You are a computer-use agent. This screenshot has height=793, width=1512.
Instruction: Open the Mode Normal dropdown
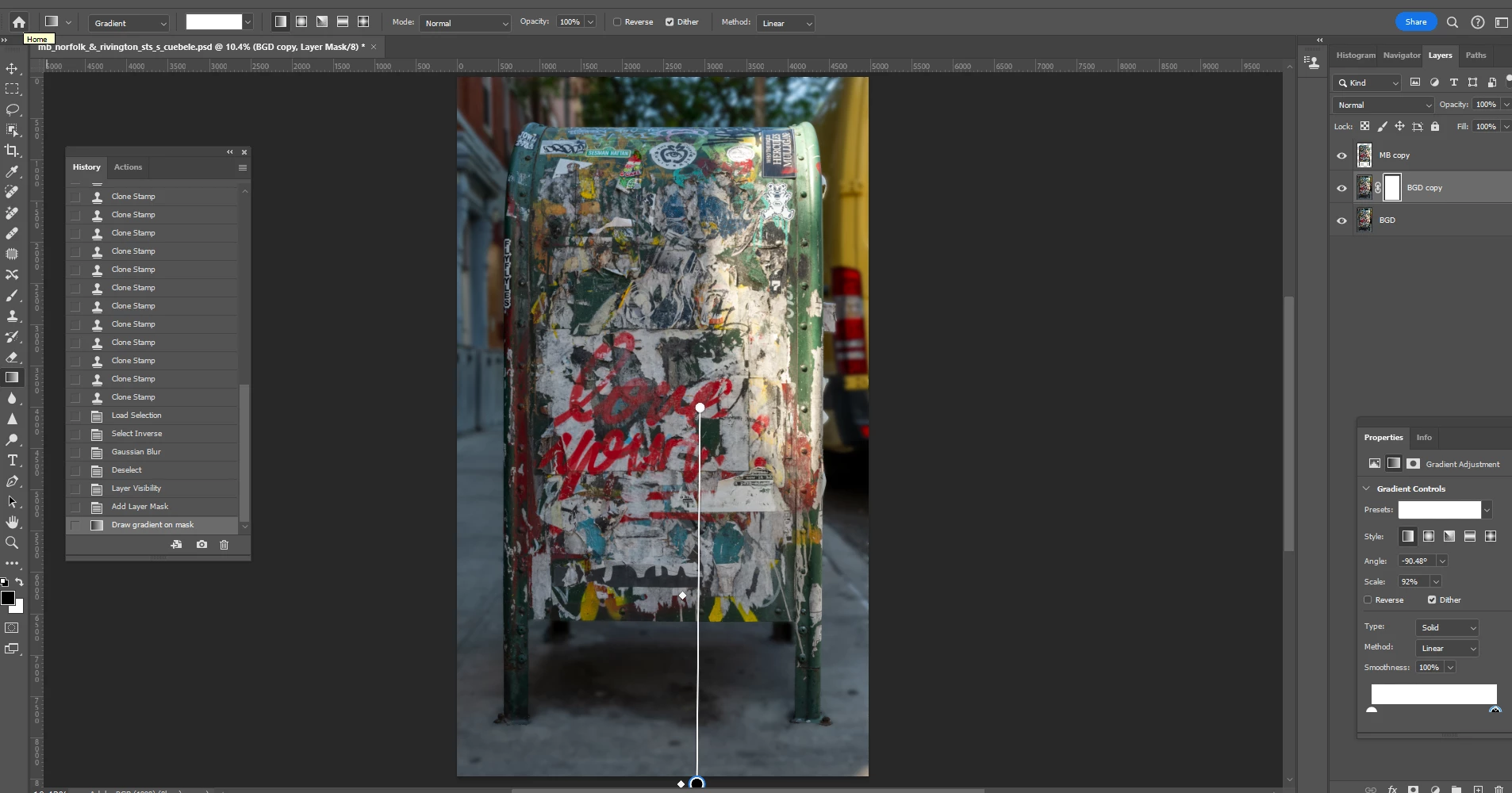(x=466, y=23)
